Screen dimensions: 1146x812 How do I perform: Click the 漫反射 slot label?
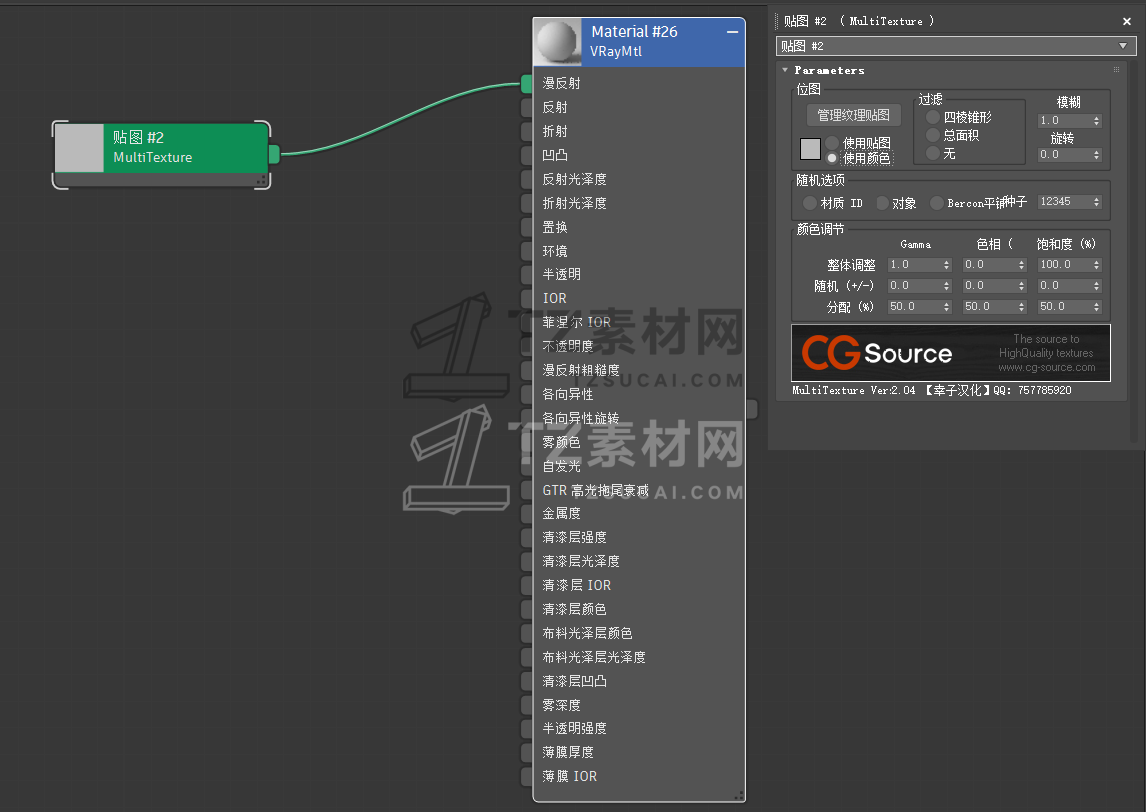pos(561,84)
